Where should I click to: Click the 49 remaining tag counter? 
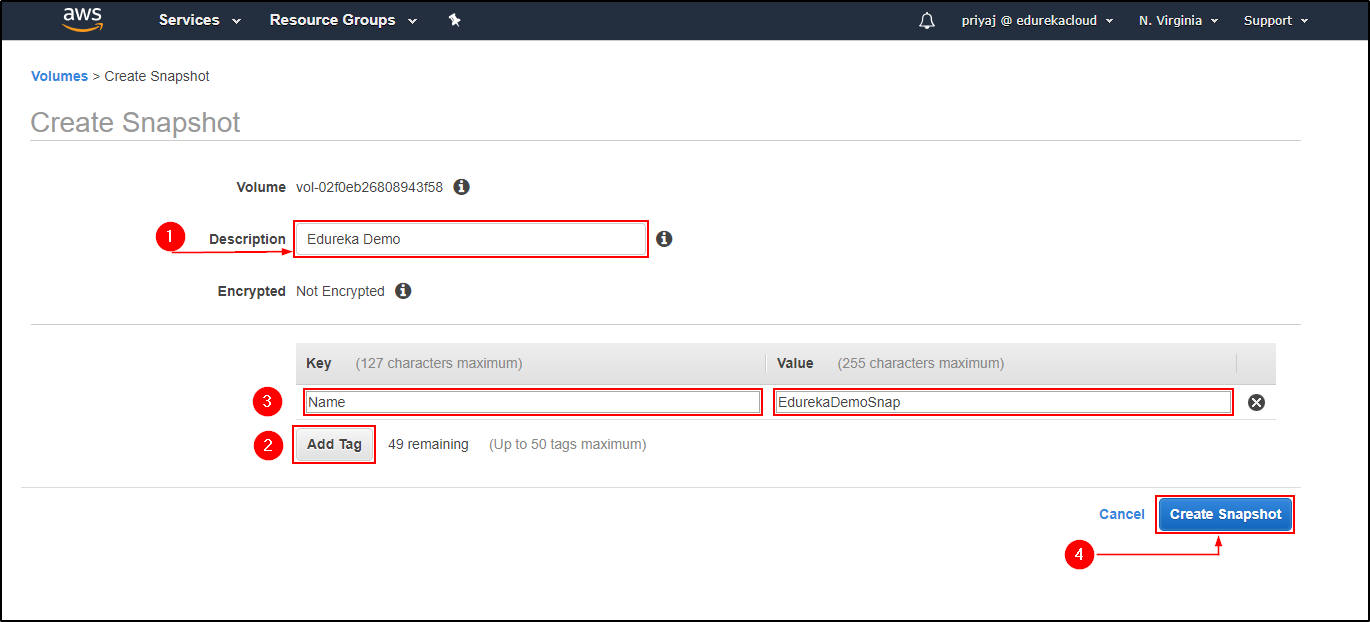coord(428,444)
